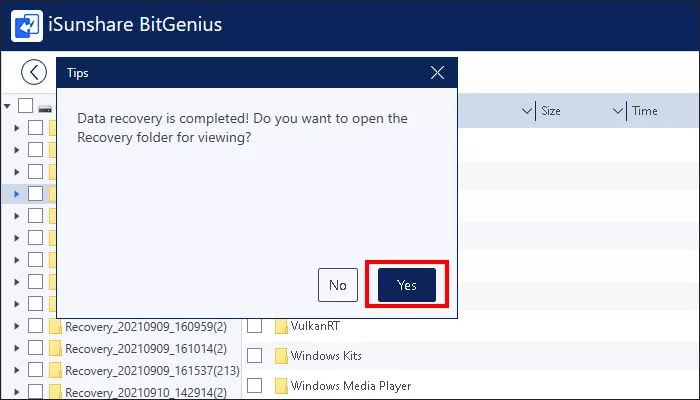Expand the Recovery_20210909_161537(213) tree node
This screenshot has width=700, height=400.
click(17, 370)
